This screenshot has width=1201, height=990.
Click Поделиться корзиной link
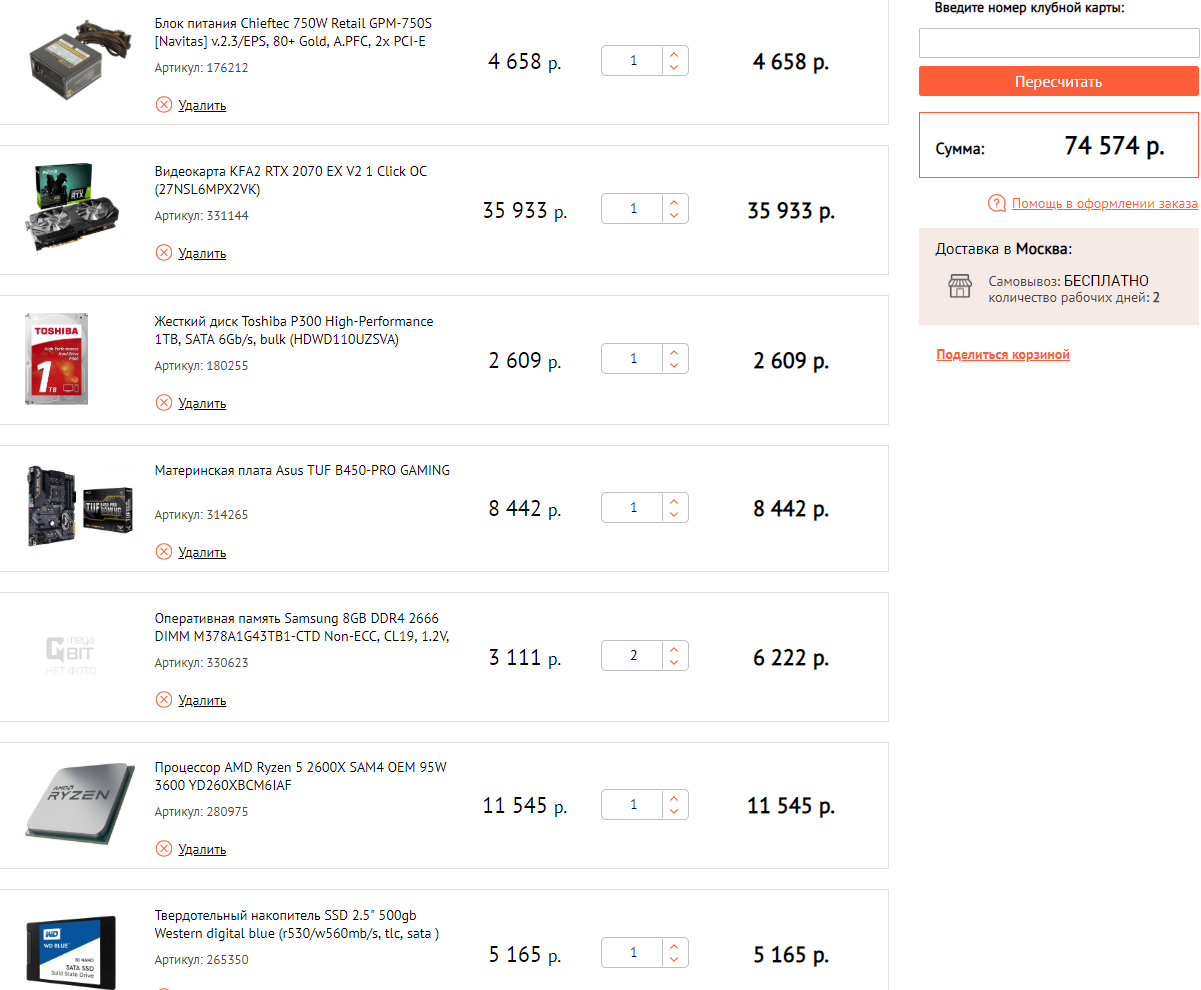(x=1003, y=355)
